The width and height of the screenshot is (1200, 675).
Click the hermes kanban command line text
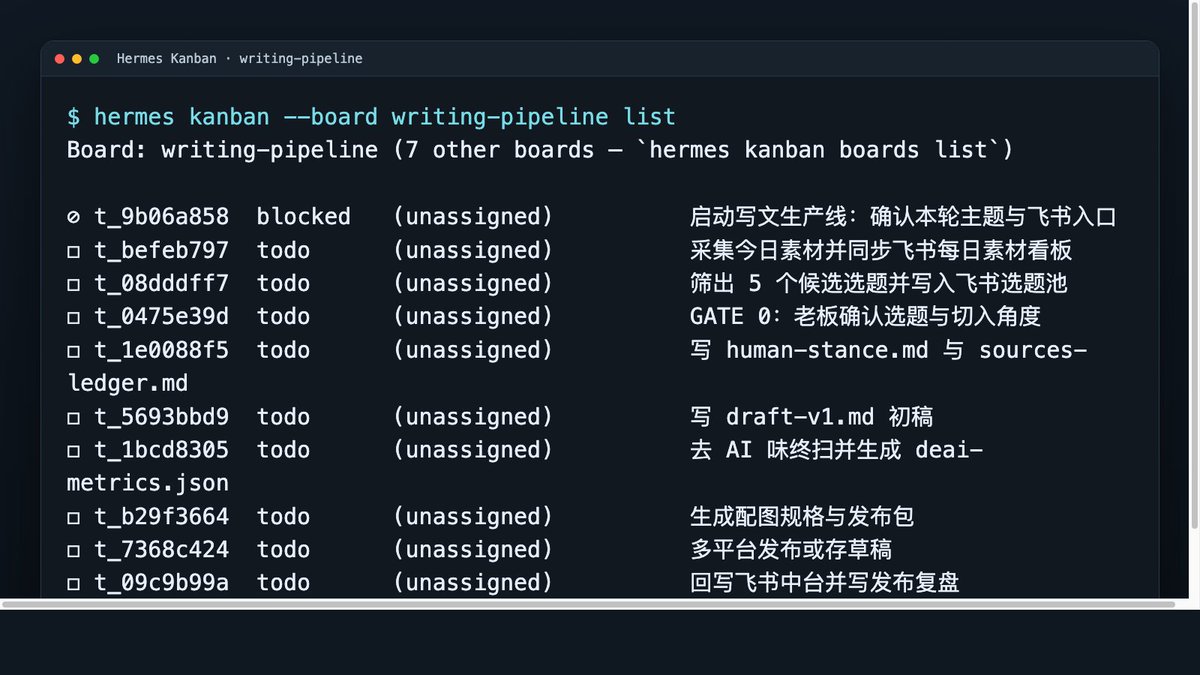[x=371, y=117]
